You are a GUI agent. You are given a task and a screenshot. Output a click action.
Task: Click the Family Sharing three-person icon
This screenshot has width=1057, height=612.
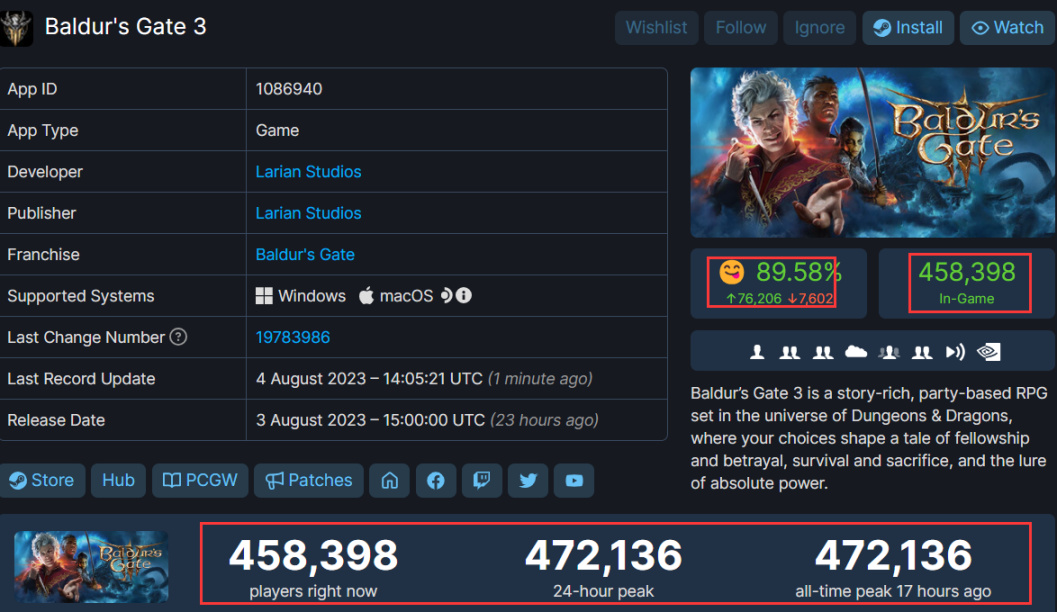(x=889, y=352)
